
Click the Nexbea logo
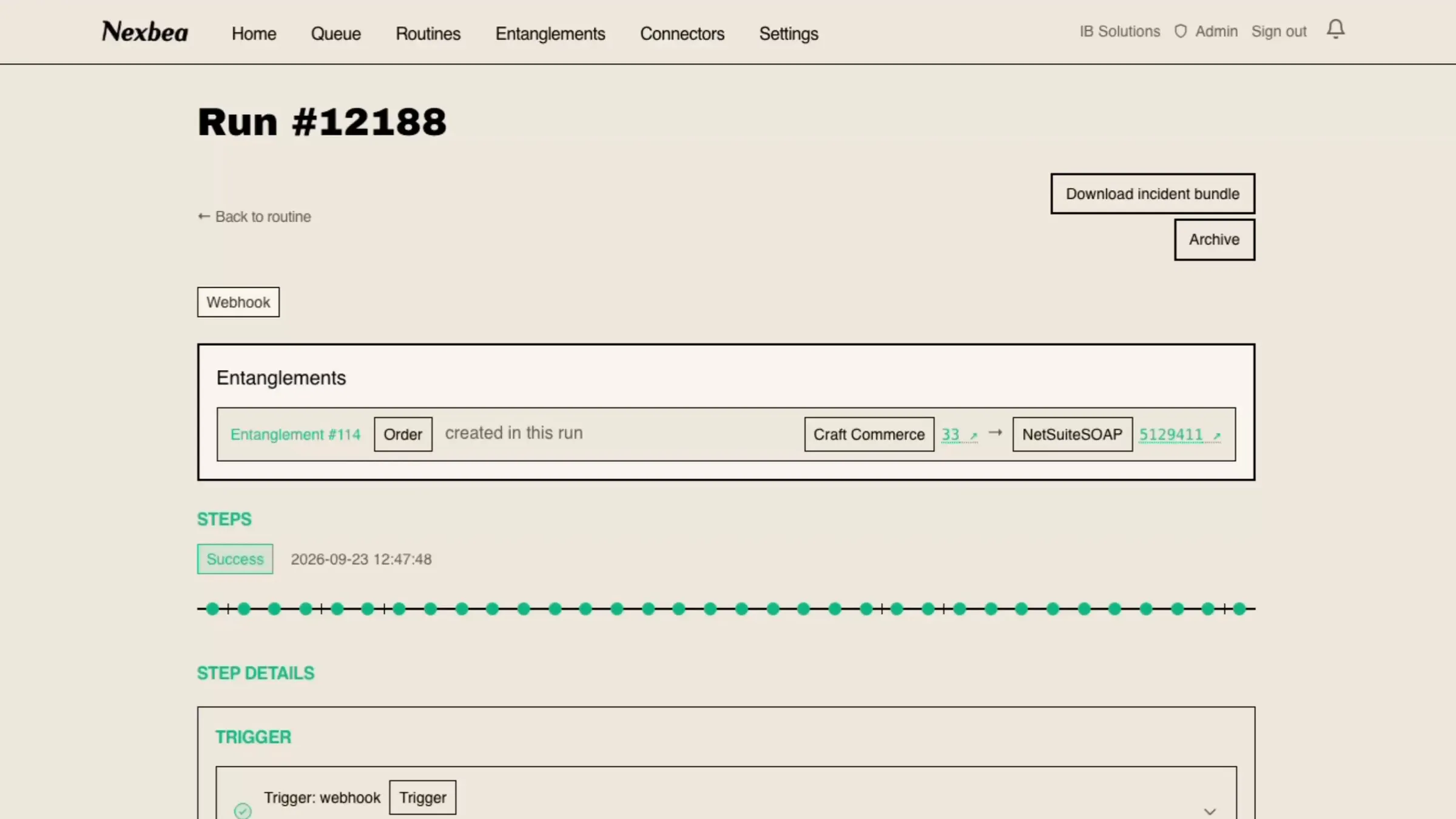(x=145, y=32)
